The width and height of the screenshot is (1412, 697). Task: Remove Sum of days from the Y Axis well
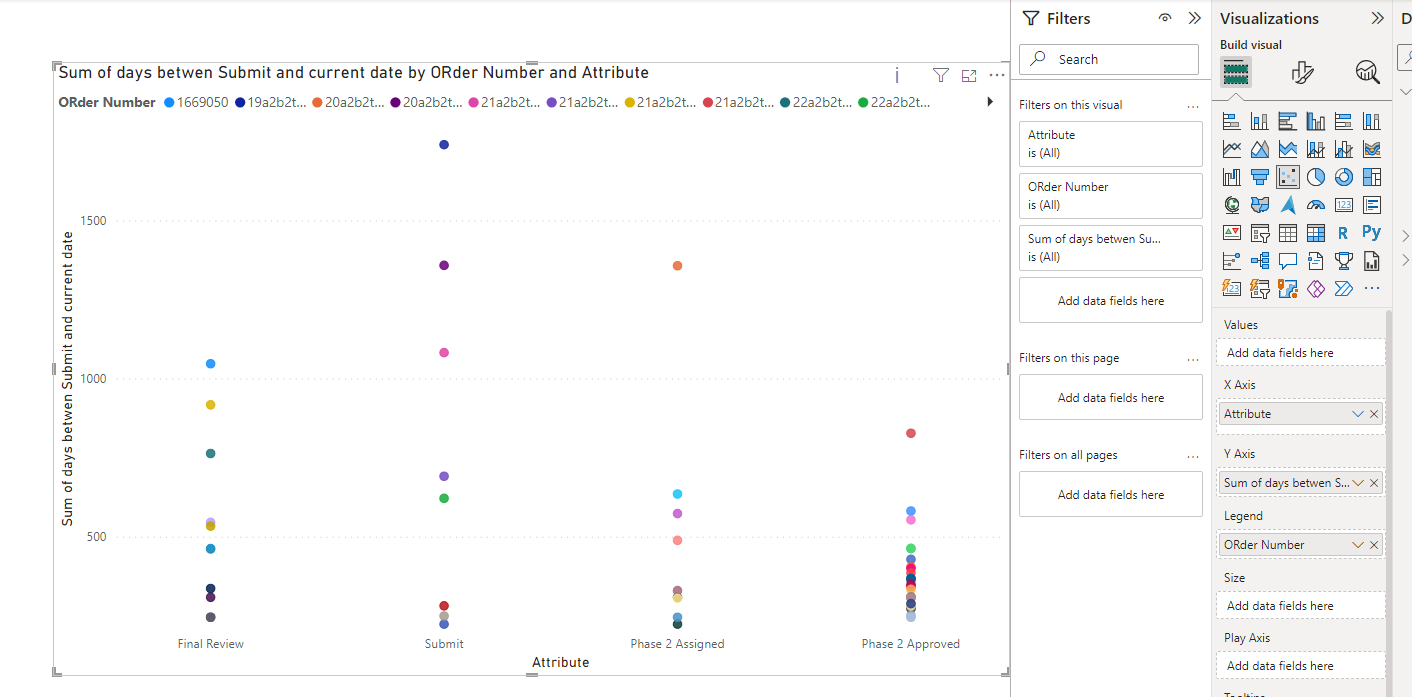coord(1374,483)
